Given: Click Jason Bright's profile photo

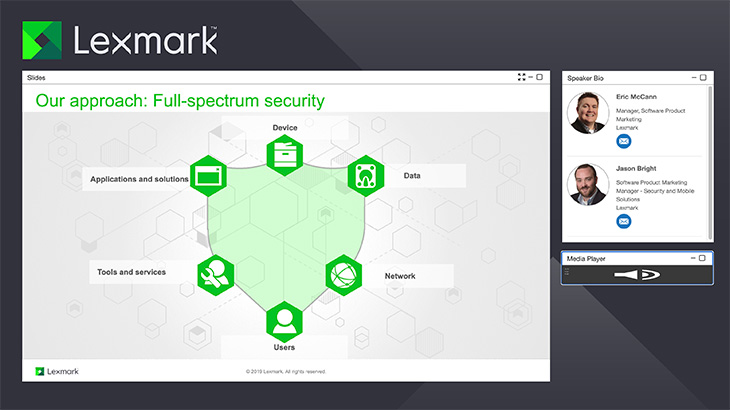Looking at the screenshot, I should [x=589, y=185].
